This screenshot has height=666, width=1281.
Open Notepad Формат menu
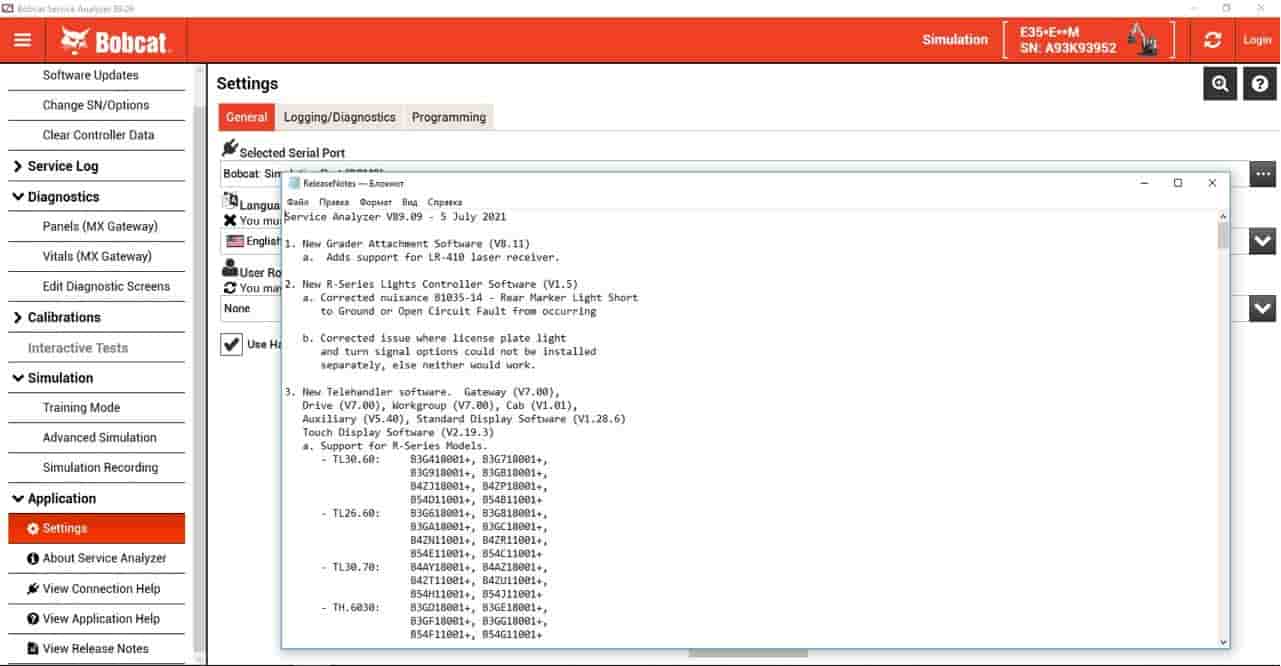click(376, 202)
